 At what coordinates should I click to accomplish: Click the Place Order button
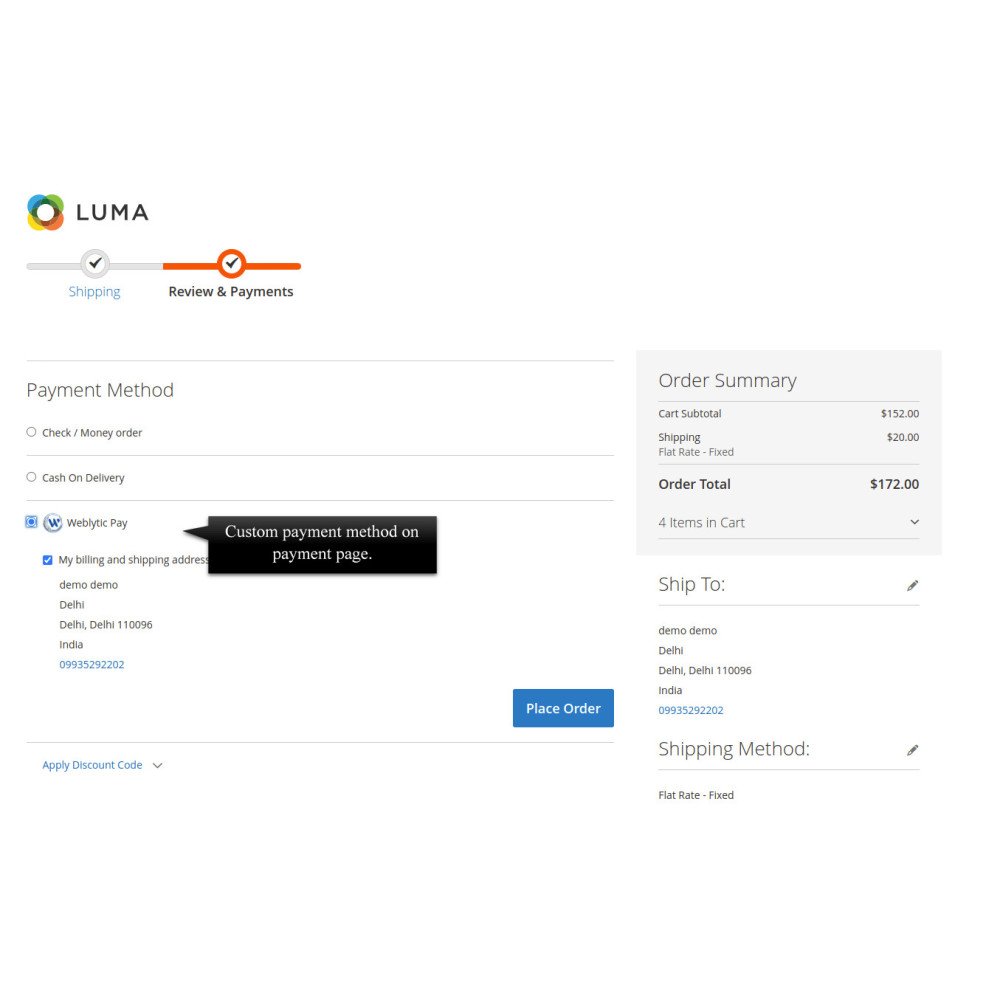563,708
